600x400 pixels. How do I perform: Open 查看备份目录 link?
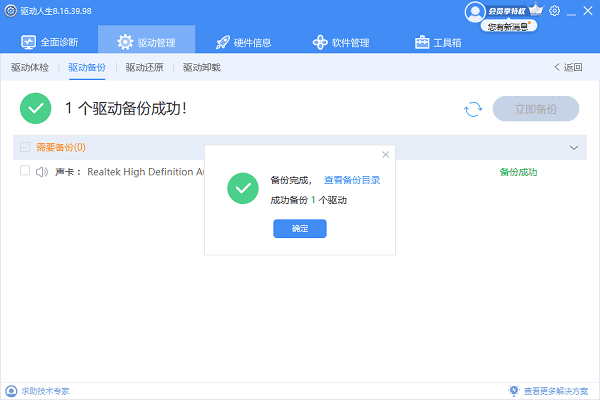click(352, 180)
